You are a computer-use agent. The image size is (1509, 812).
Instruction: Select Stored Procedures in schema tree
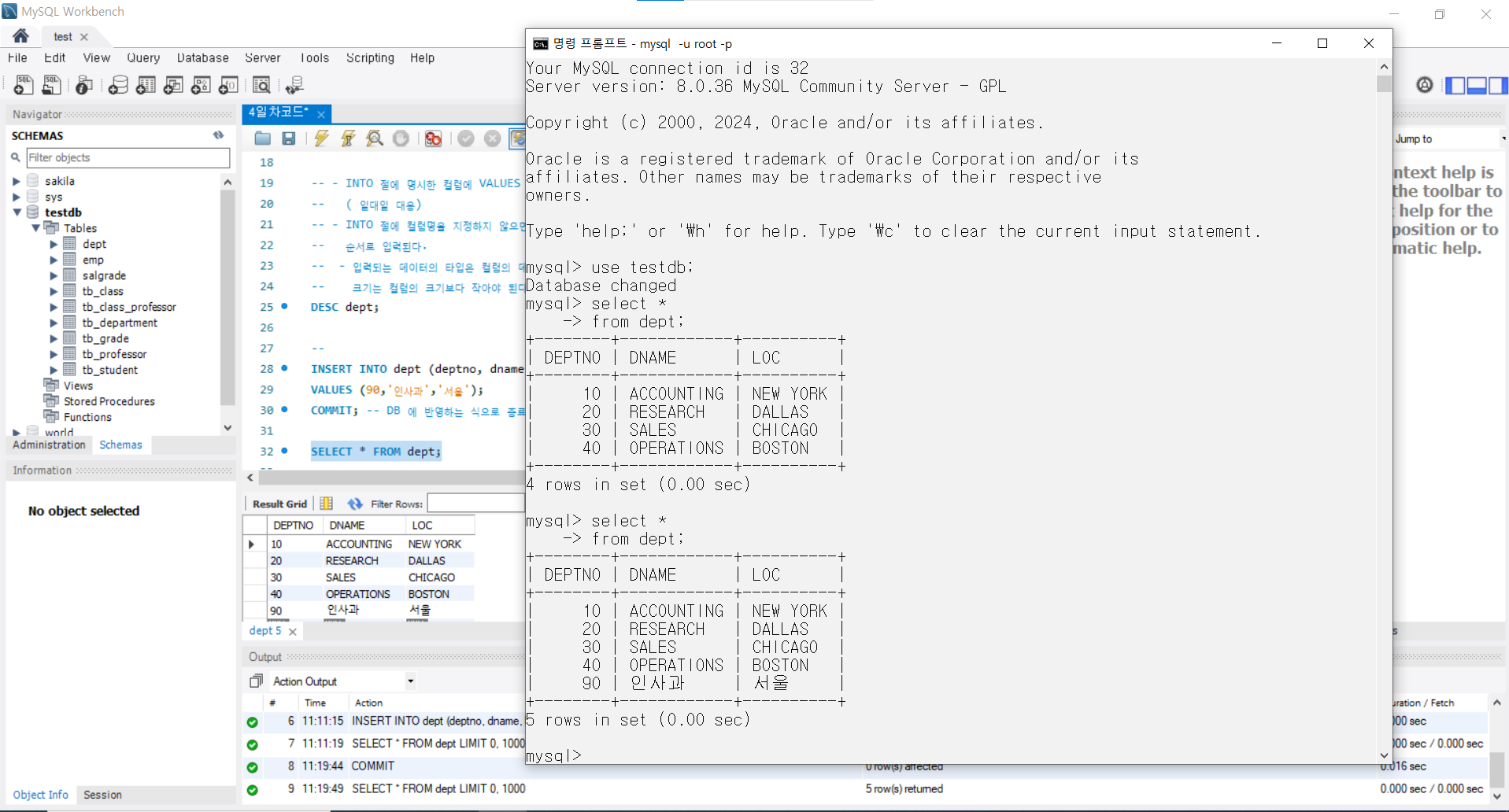109,401
